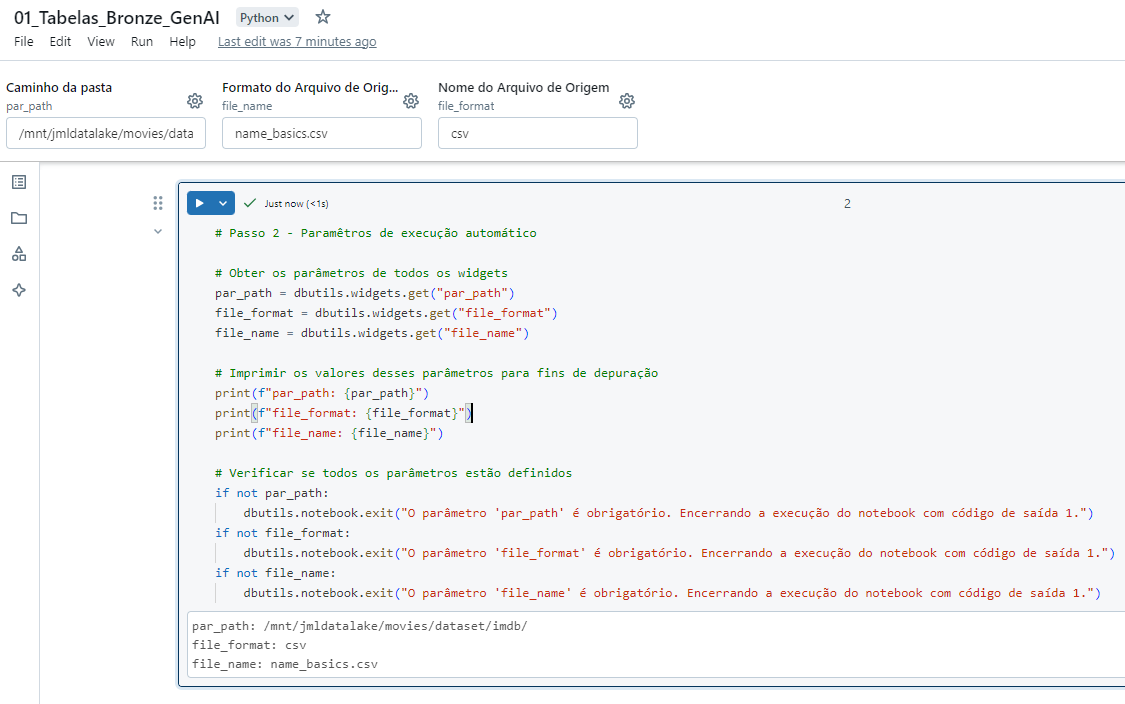Focus the name_basics.csv widget input
Screen dimensions: 1125x704
point(321,133)
